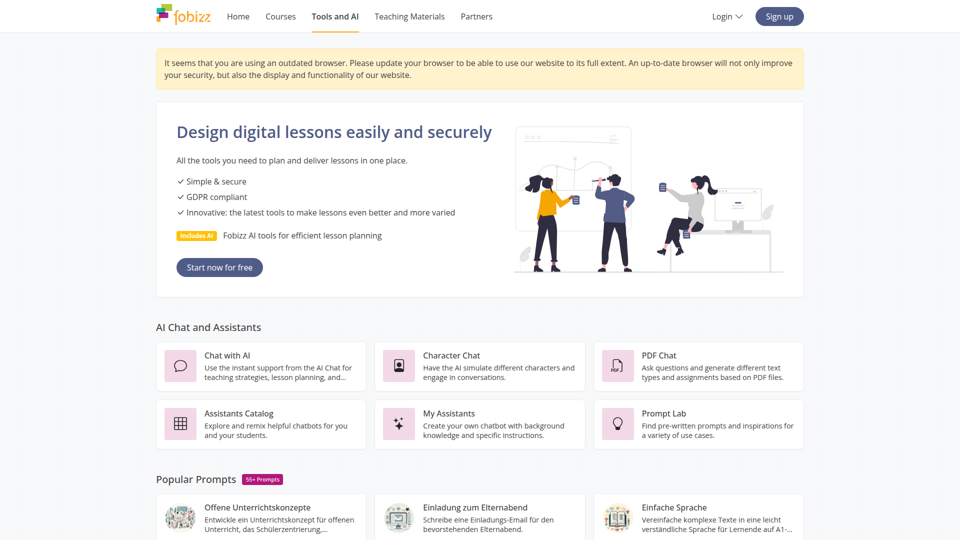Click the fobizz logo
960x540 pixels.
[x=183, y=15]
